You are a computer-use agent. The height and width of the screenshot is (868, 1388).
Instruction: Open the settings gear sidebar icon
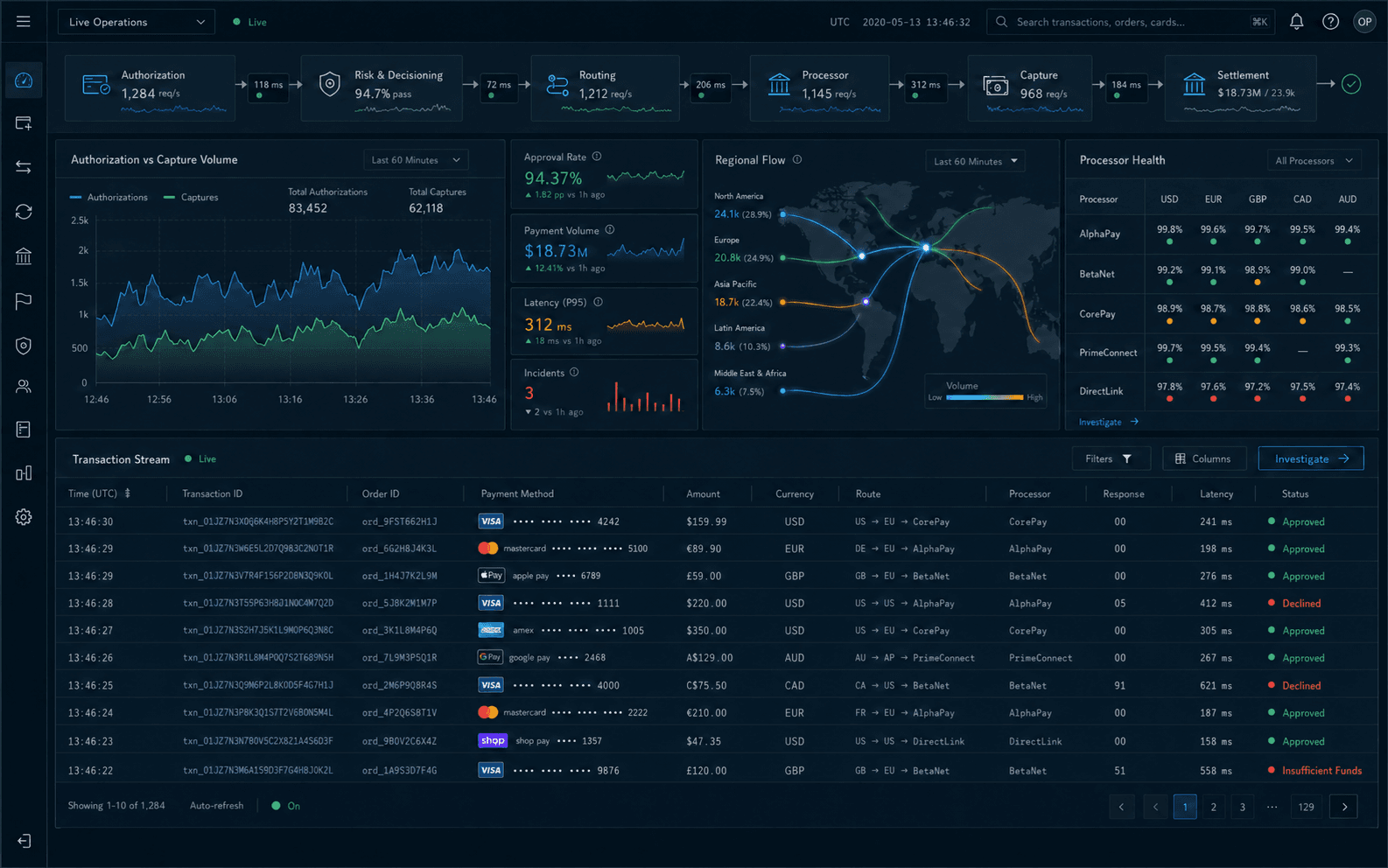tap(24, 517)
